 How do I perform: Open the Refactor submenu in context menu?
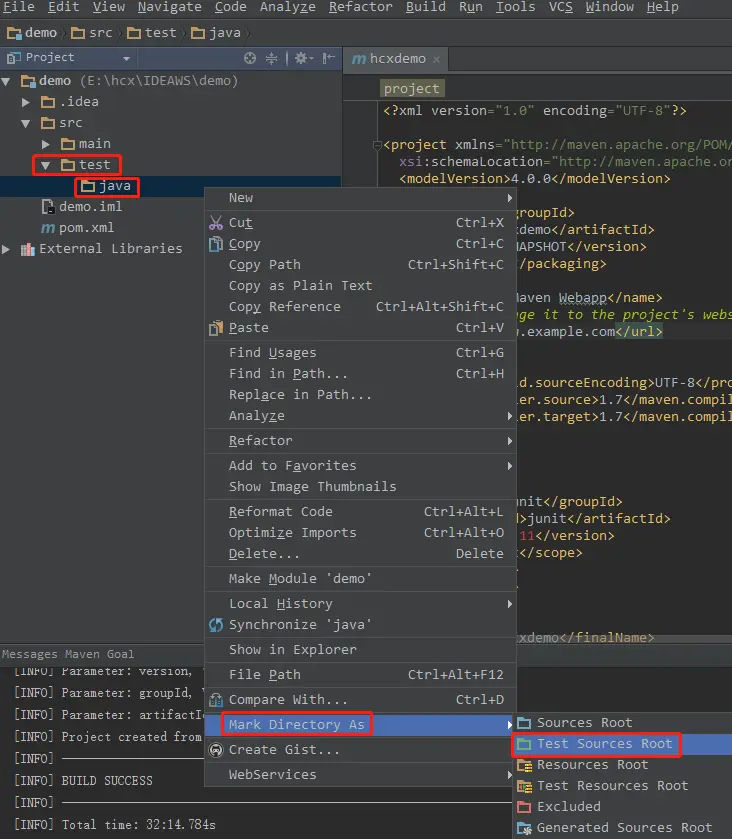pos(361,441)
